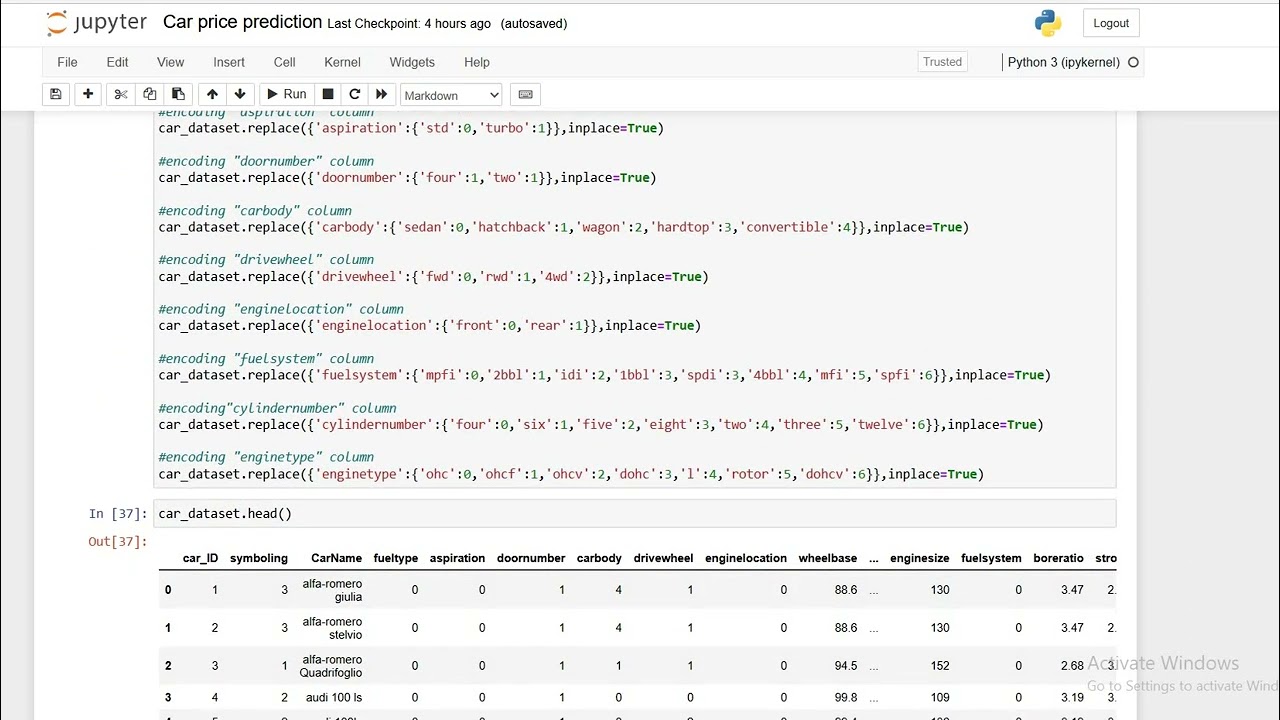Image resolution: width=1280 pixels, height=720 pixels.
Task: Open the Markdown cell type dropdown
Action: (x=451, y=95)
